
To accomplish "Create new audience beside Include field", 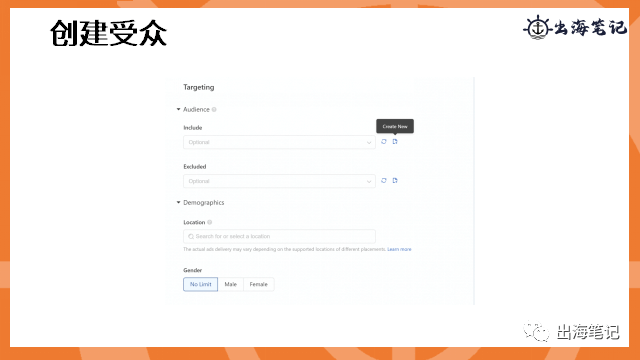I will tap(395, 142).
